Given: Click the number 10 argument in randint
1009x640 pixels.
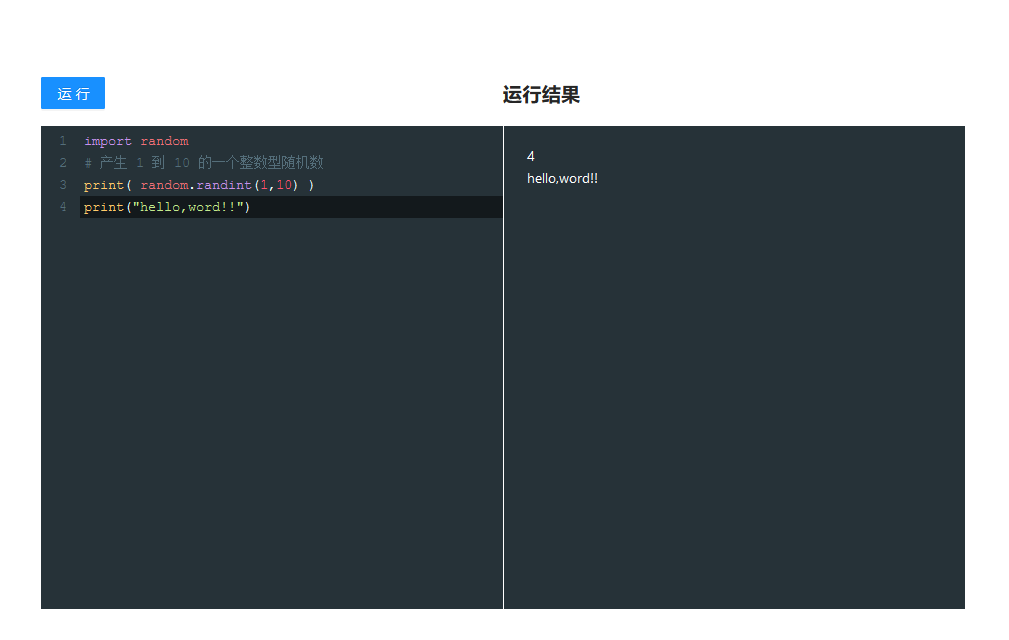Looking at the screenshot, I should point(286,184).
